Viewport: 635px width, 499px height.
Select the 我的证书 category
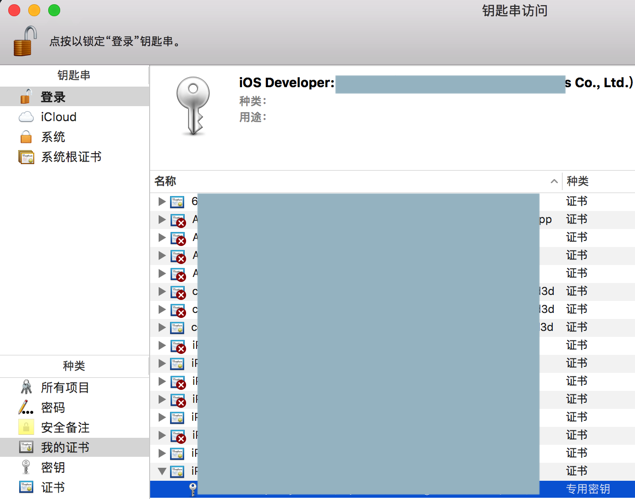(x=75, y=448)
